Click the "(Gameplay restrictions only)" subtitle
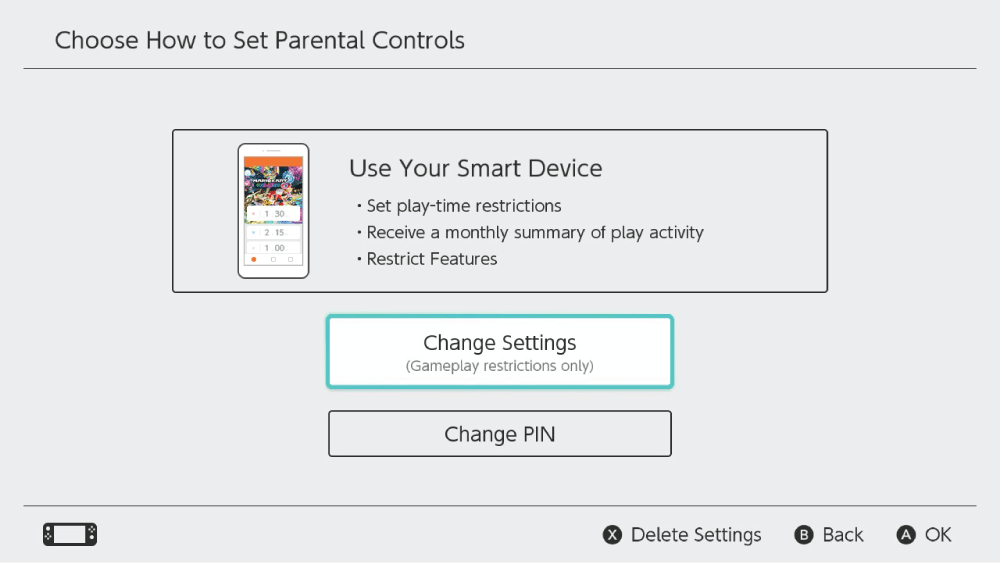 click(500, 366)
